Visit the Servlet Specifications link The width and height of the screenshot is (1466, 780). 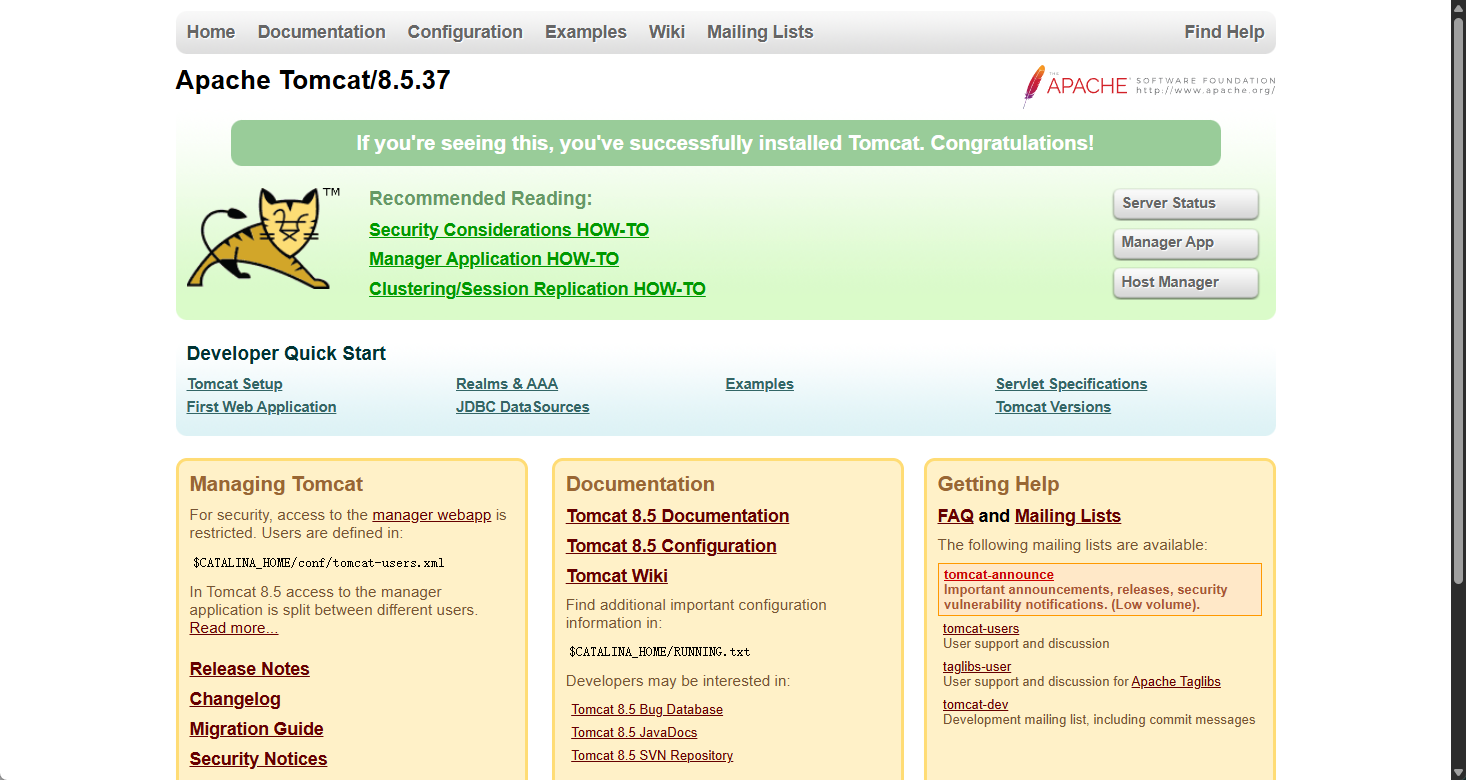(x=1071, y=384)
